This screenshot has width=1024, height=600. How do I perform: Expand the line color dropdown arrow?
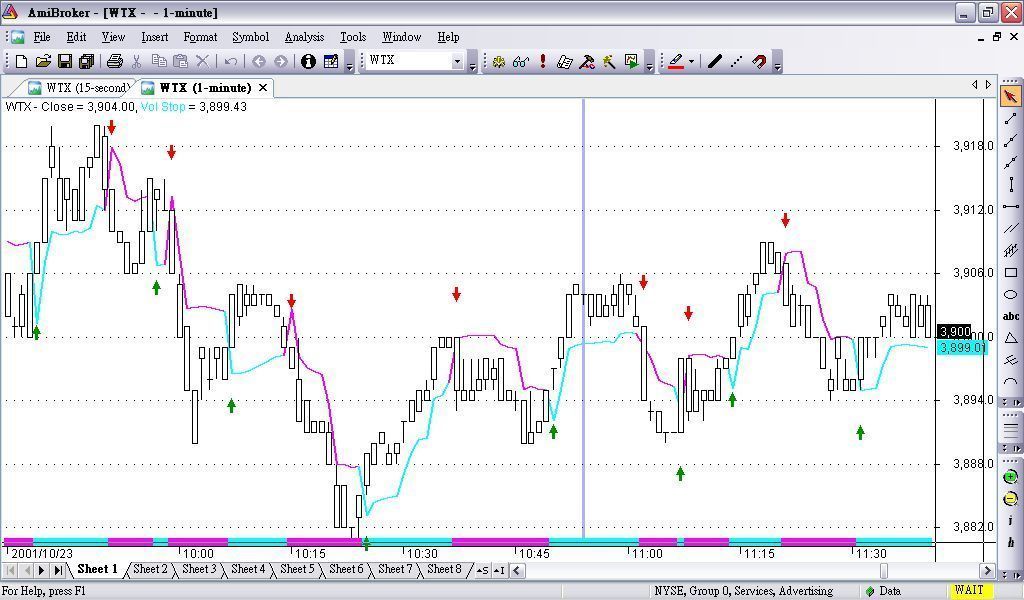pos(691,61)
